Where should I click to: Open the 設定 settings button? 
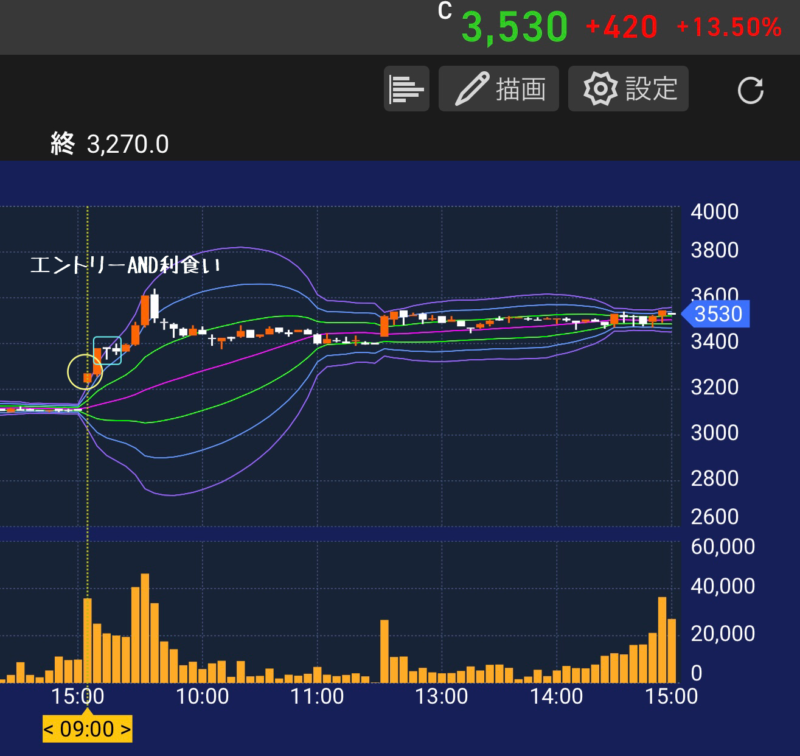coord(628,89)
